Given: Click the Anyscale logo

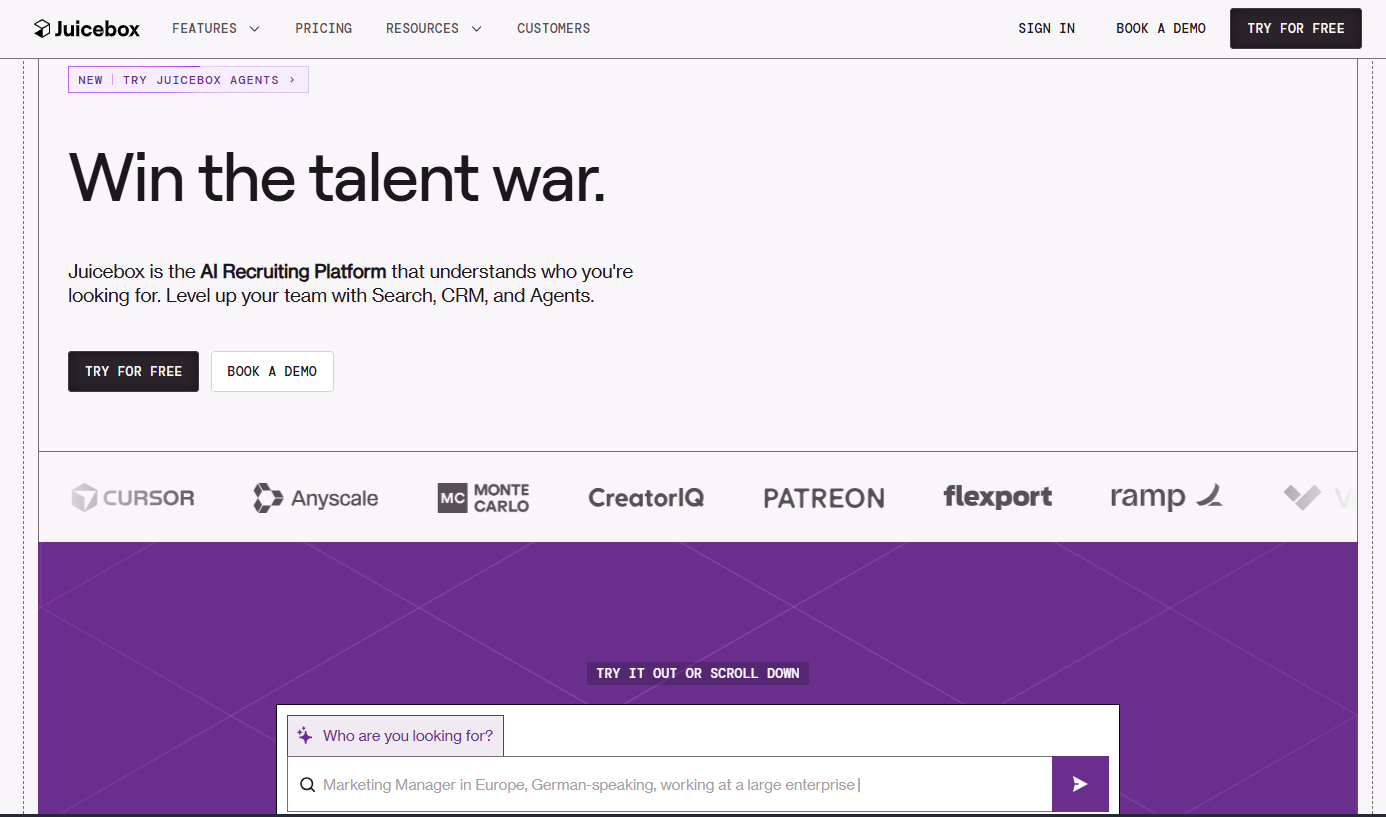Looking at the screenshot, I should (x=316, y=498).
